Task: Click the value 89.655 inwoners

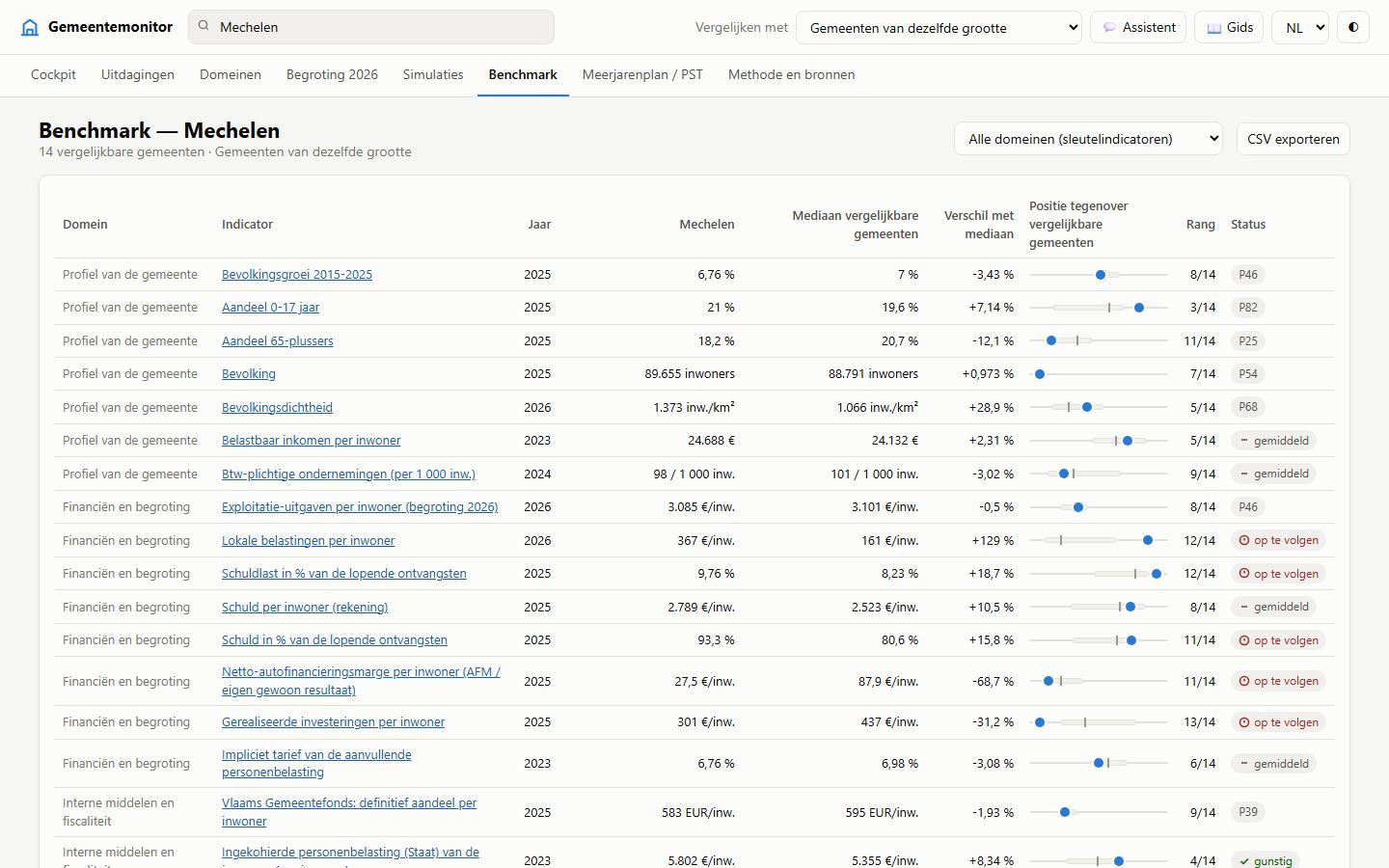Action: click(x=690, y=374)
